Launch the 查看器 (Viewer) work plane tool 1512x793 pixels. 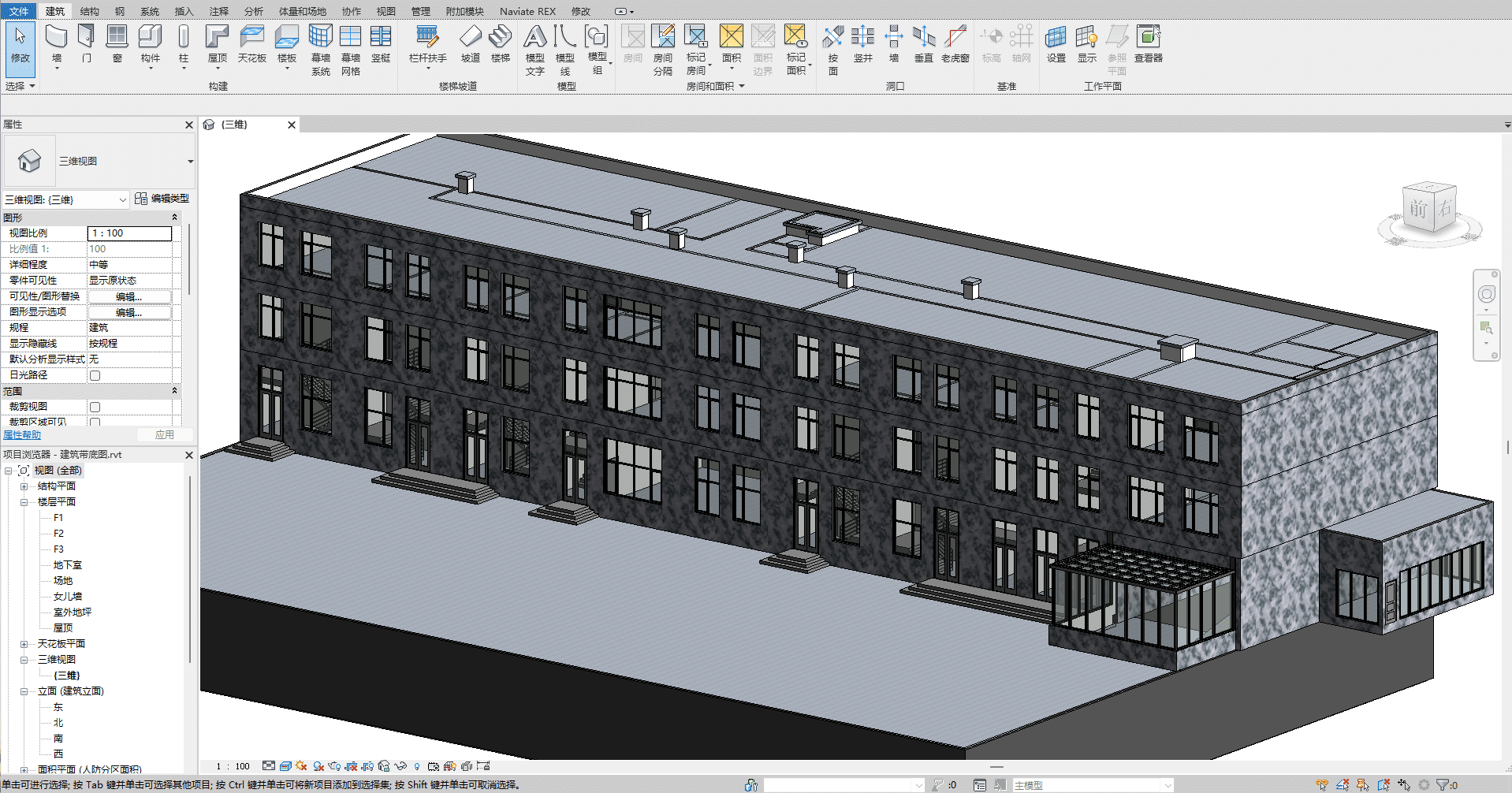click(1148, 38)
